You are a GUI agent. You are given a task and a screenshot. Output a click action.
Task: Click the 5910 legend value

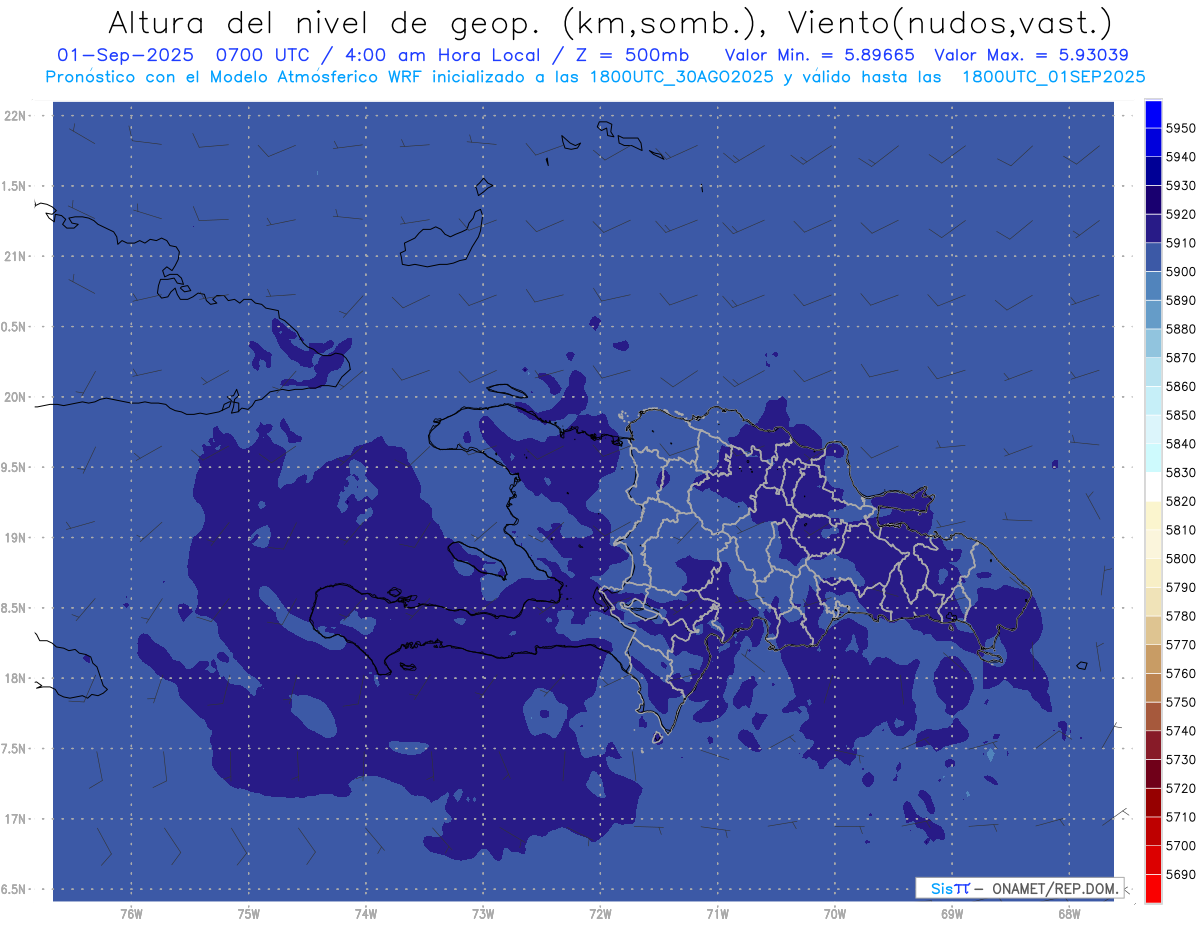(x=1181, y=243)
